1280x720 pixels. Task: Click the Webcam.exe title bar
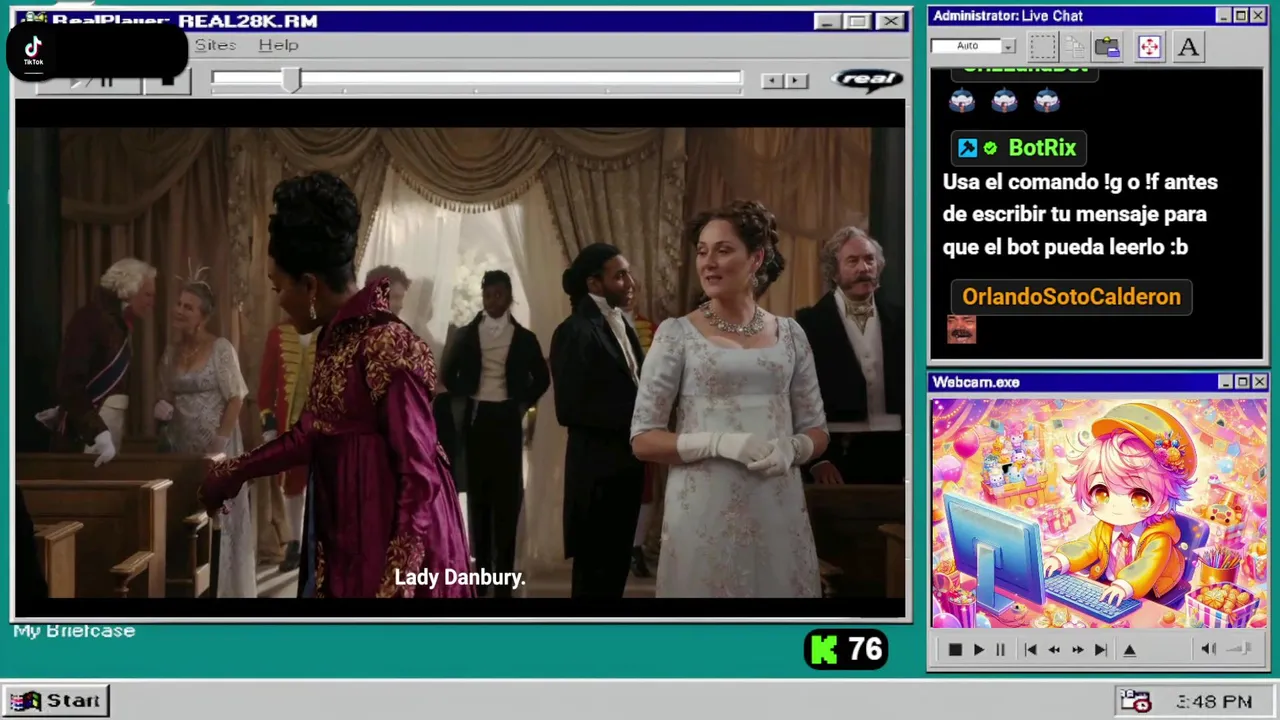[1098, 382]
